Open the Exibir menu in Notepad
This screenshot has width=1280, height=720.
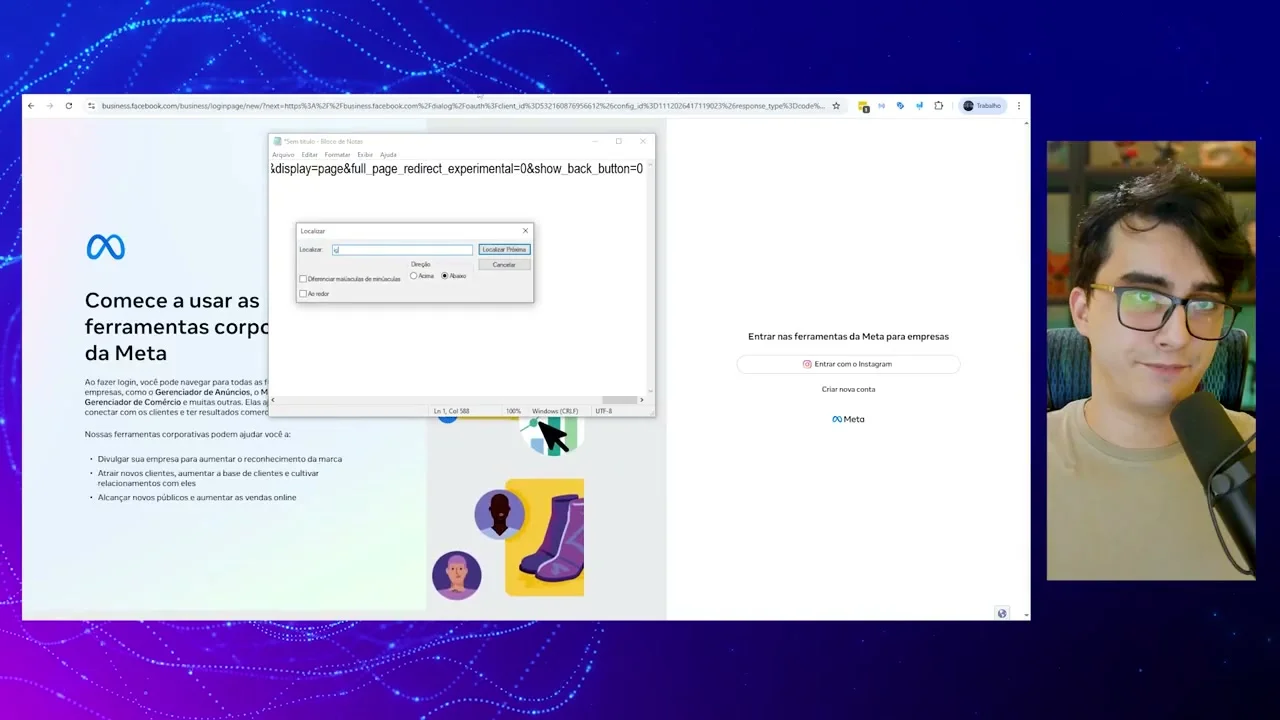tap(365, 155)
